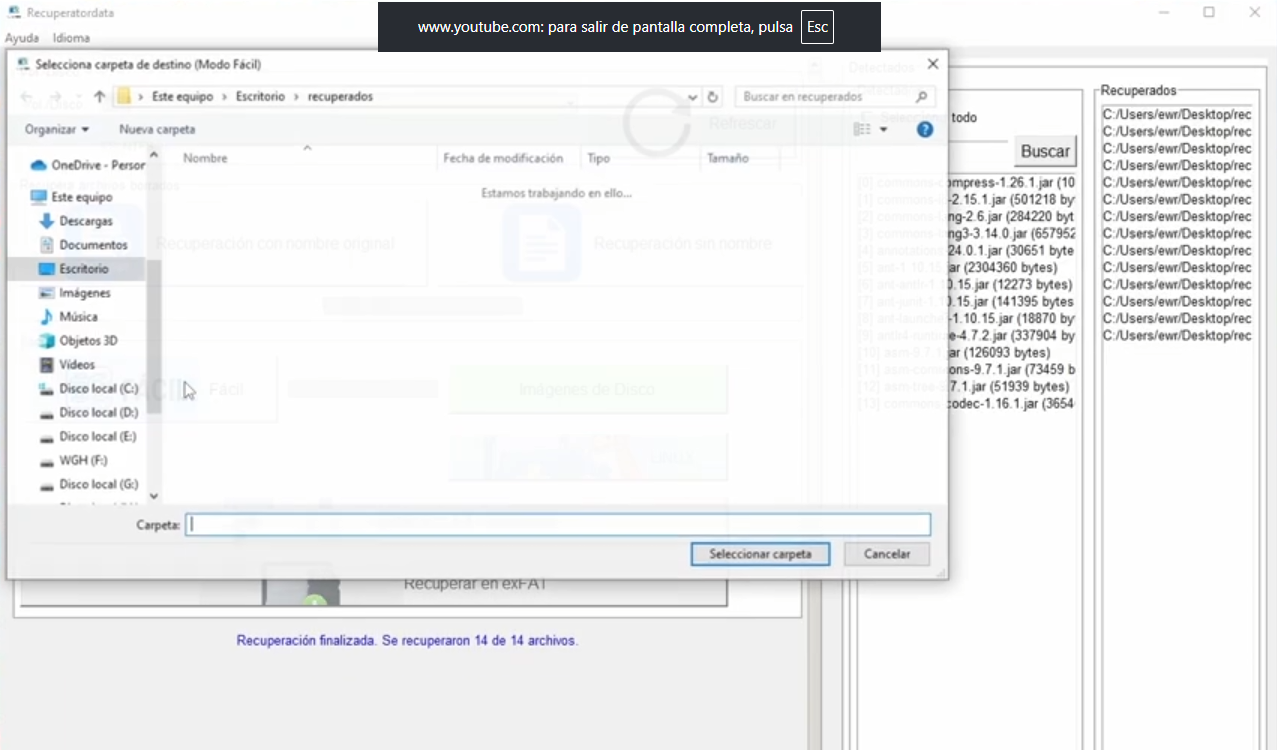Click the Cancelar button
Screen dimensions: 1277x750
(886, 554)
